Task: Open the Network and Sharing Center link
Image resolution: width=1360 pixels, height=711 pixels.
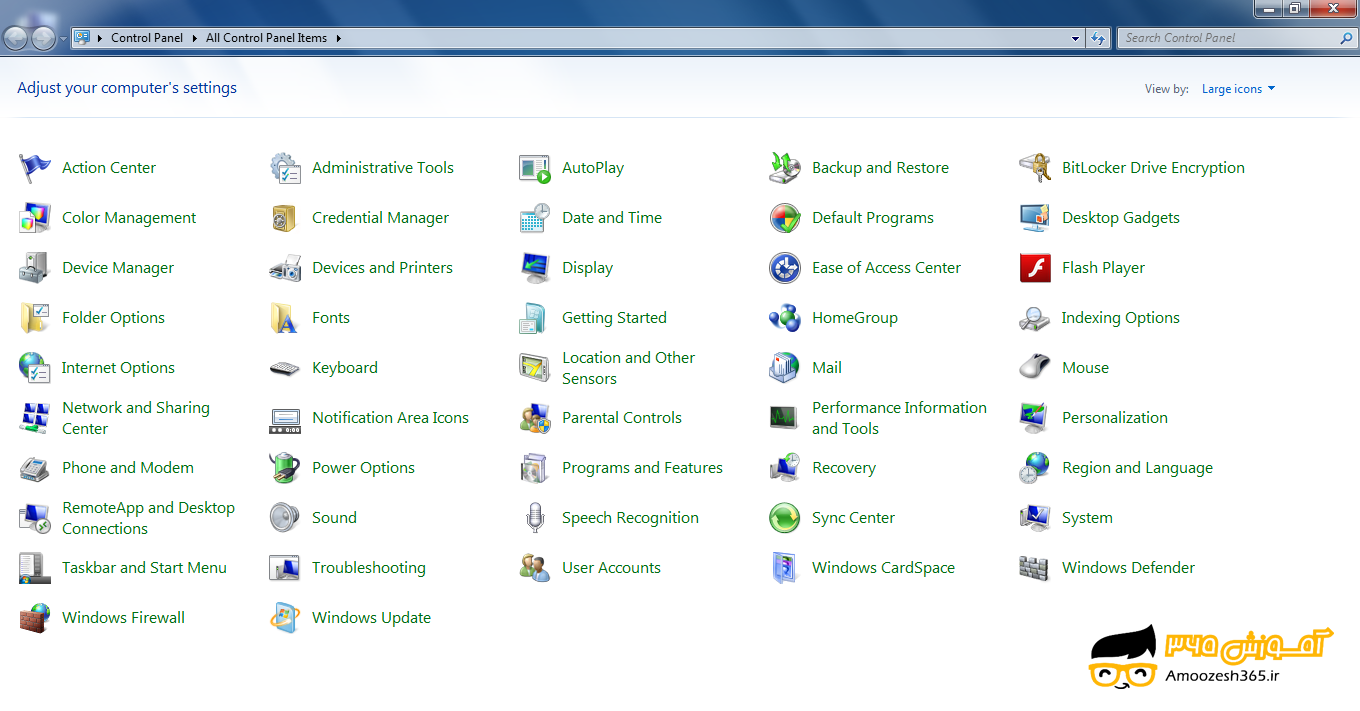Action: [136, 418]
